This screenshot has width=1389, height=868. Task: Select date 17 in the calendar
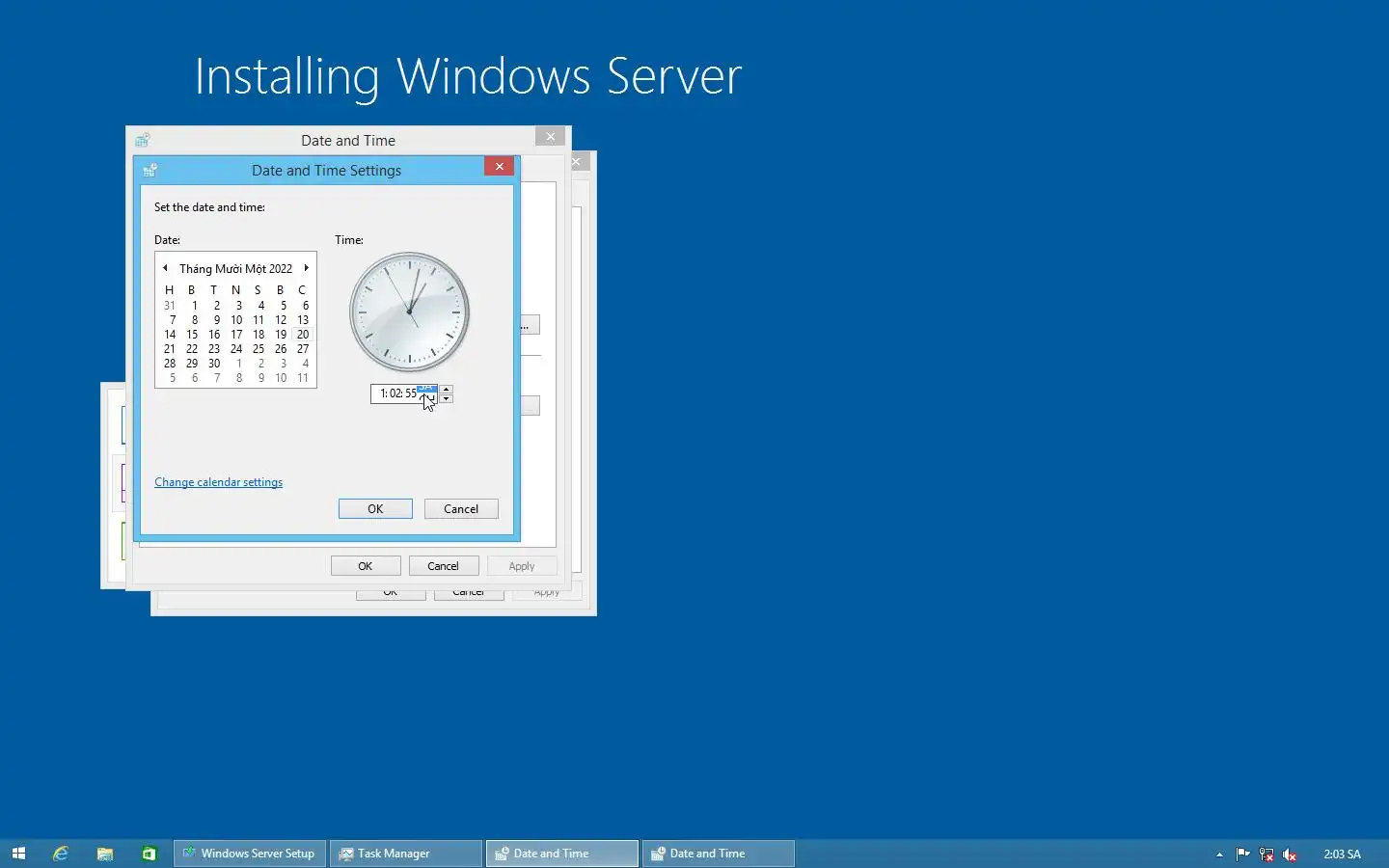pos(236,335)
